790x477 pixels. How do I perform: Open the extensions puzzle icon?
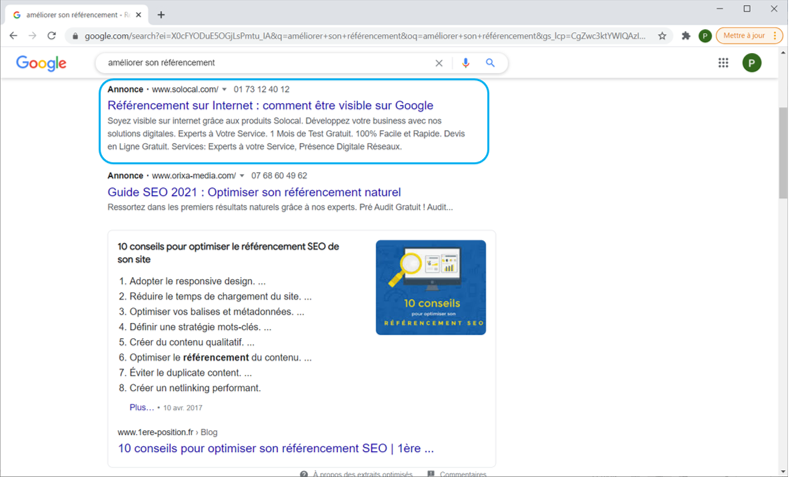(686, 36)
